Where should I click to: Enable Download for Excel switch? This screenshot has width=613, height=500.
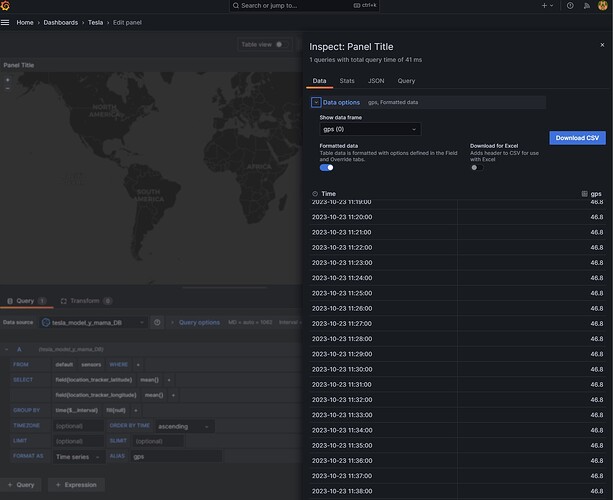tap(476, 167)
